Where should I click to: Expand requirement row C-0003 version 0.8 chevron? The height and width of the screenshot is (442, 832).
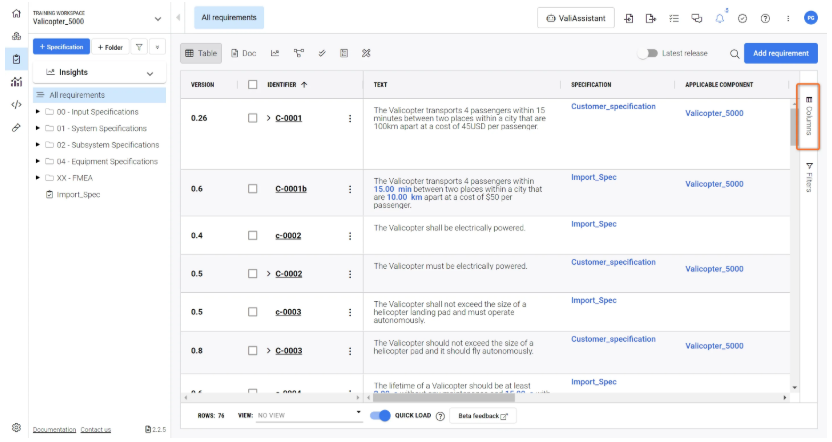[268, 350]
